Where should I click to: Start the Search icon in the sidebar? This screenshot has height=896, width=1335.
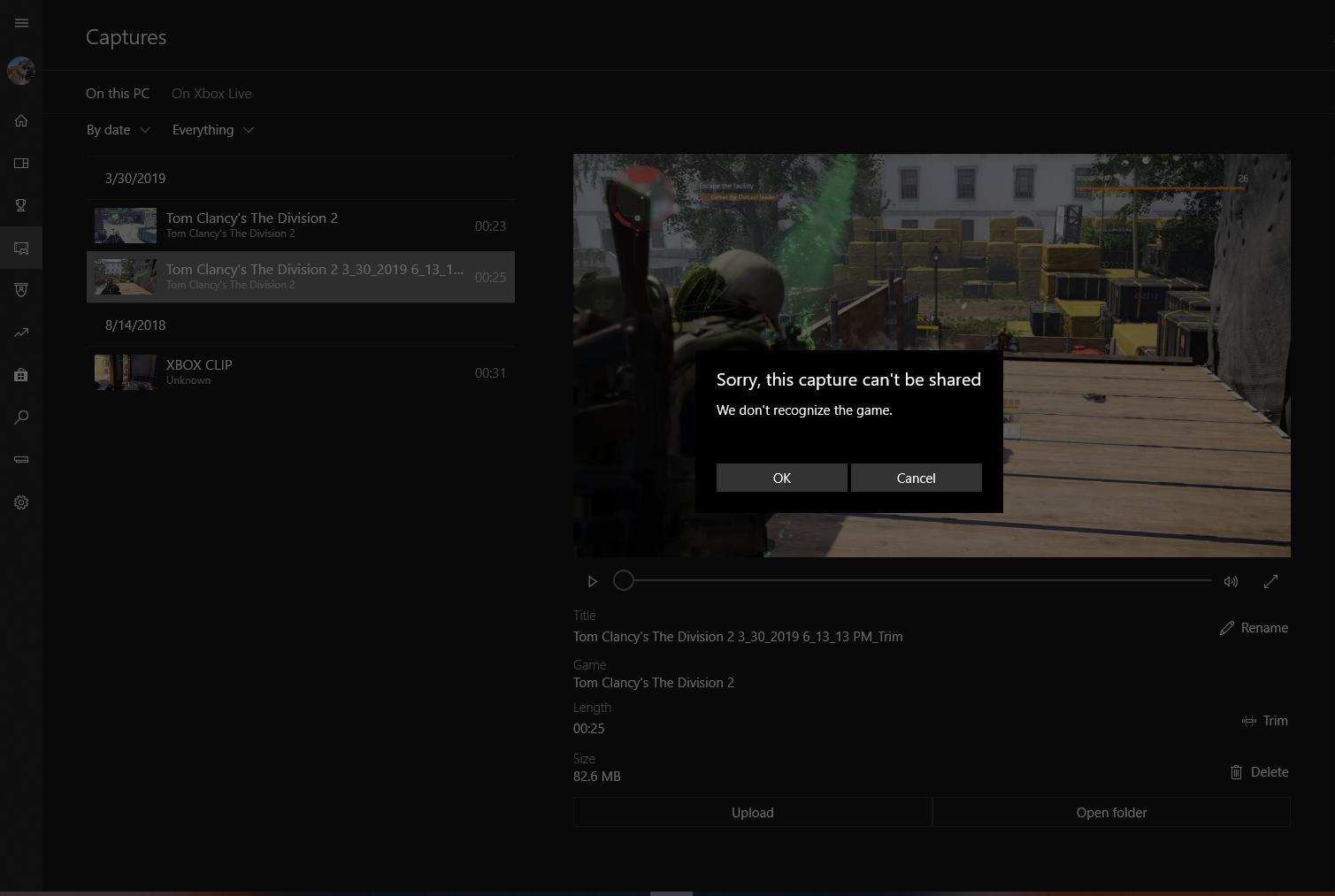pos(21,417)
